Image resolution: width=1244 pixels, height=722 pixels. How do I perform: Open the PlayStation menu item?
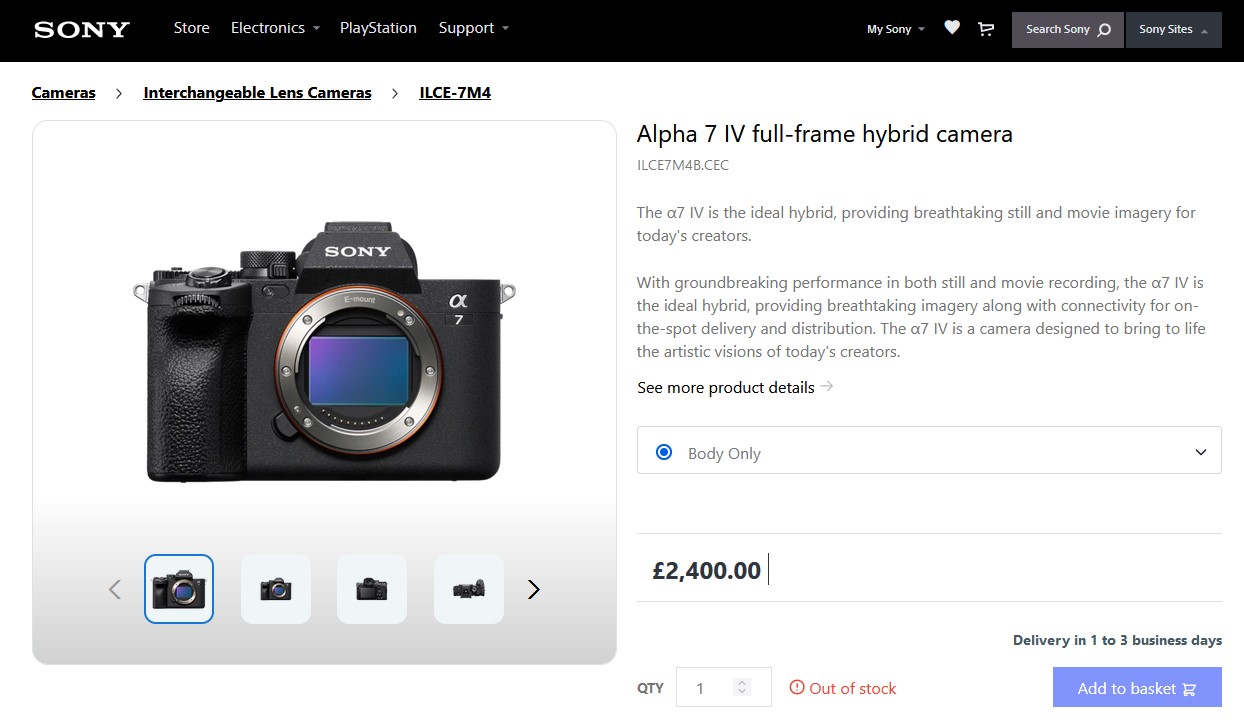click(x=378, y=28)
